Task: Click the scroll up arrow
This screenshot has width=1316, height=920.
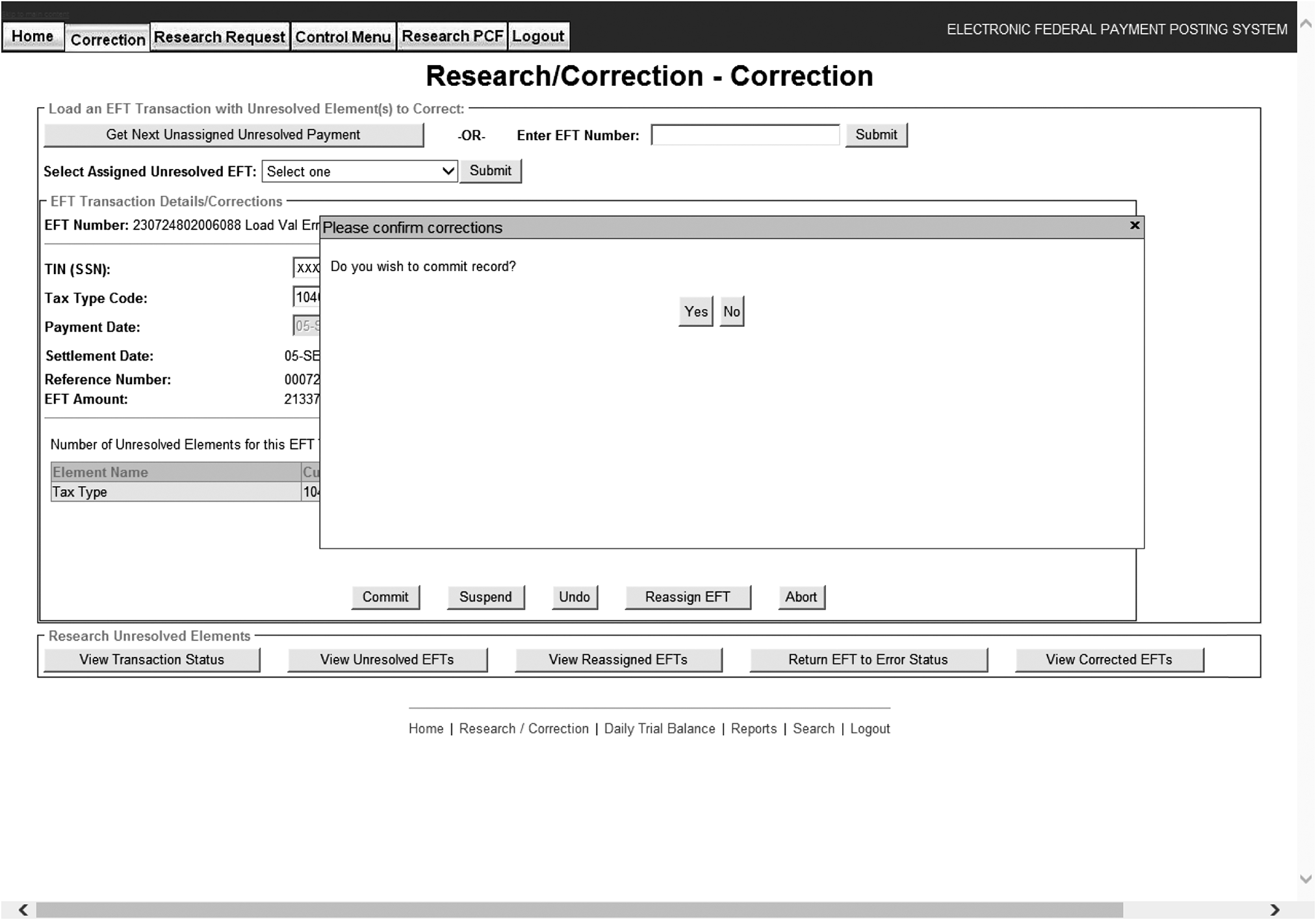Action: (x=1306, y=23)
